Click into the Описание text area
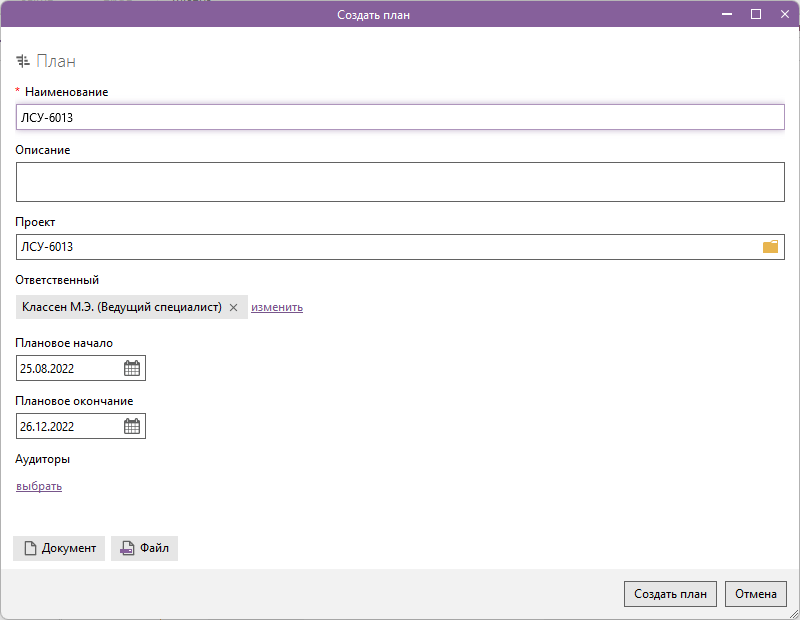The height and width of the screenshot is (620, 800). point(400,182)
